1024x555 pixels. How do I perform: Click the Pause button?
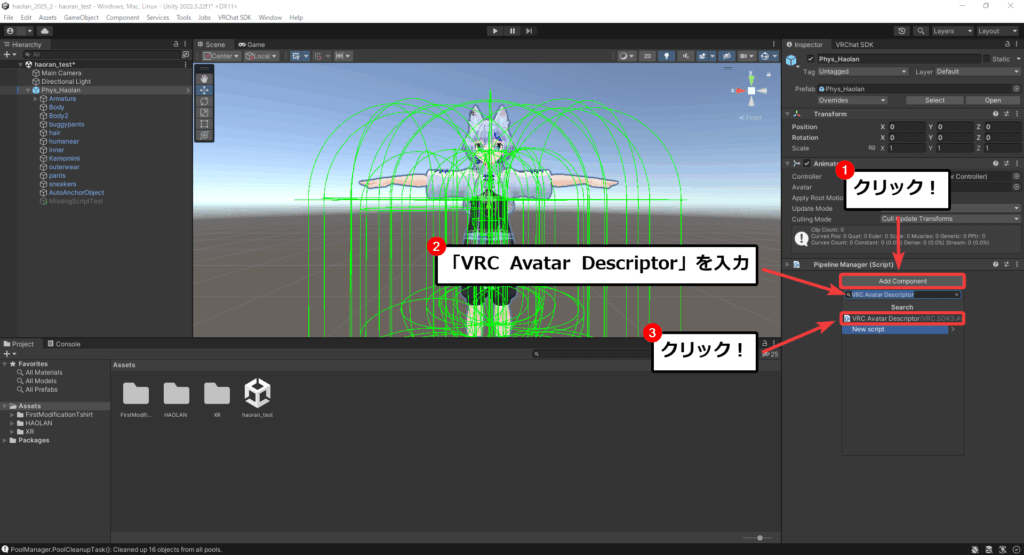point(512,31)
